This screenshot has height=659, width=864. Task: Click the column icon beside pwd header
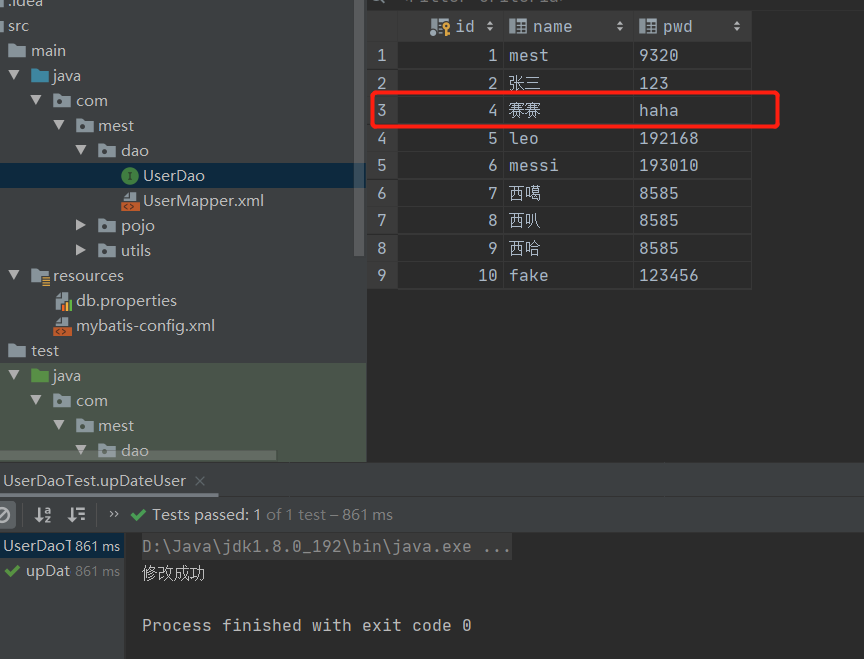[x=648, y=26]
